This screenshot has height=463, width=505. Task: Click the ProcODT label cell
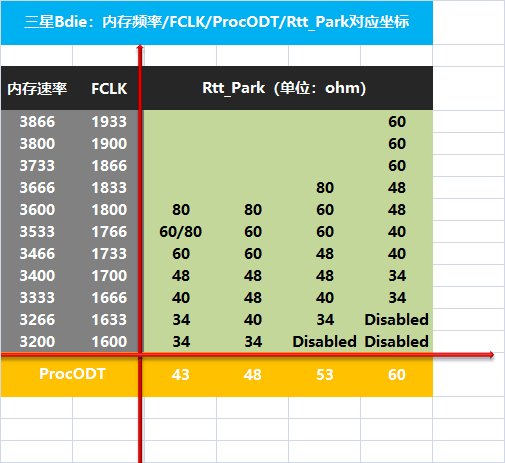coord(72,374)
